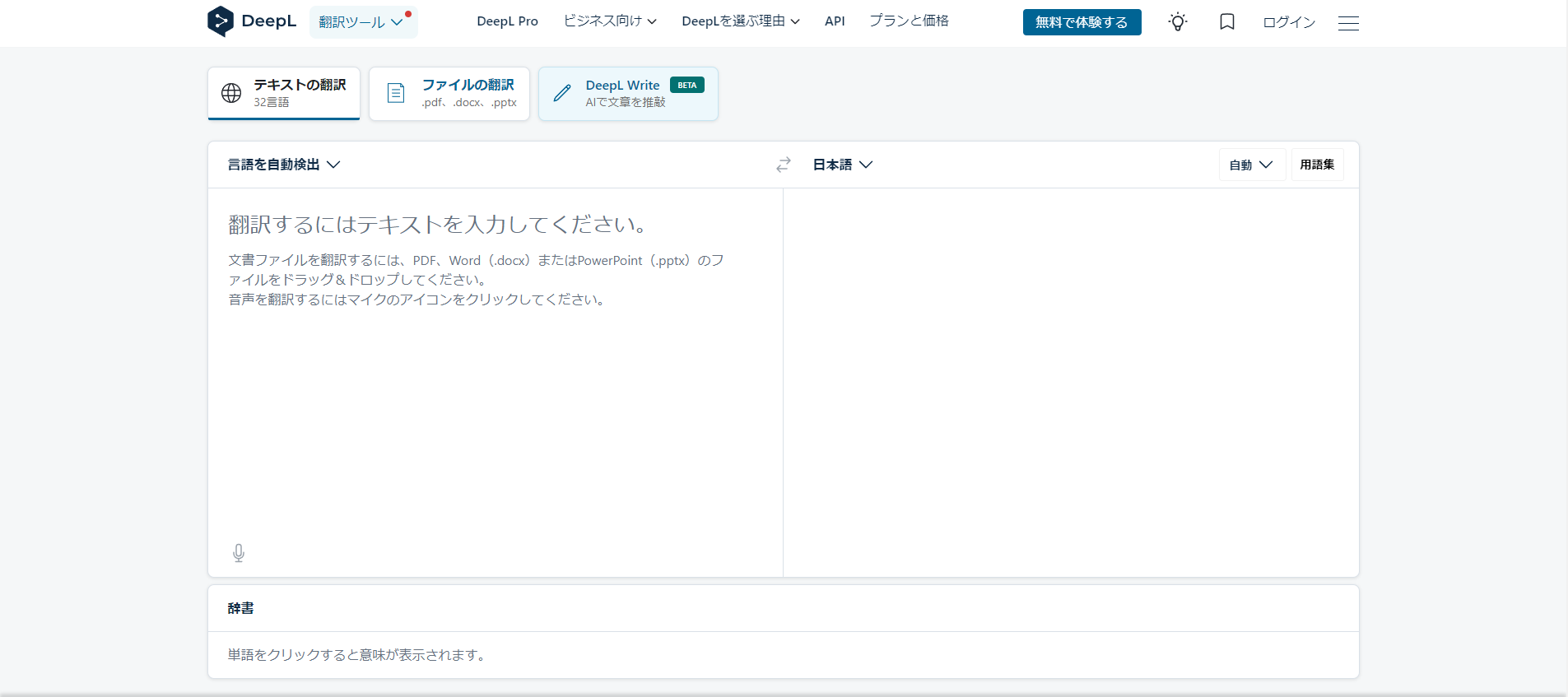Image resolution: width=1568 pixels, height=697 pixels.
Task: Open the 自動 formality dropdown
Action: click(1251, 165)
